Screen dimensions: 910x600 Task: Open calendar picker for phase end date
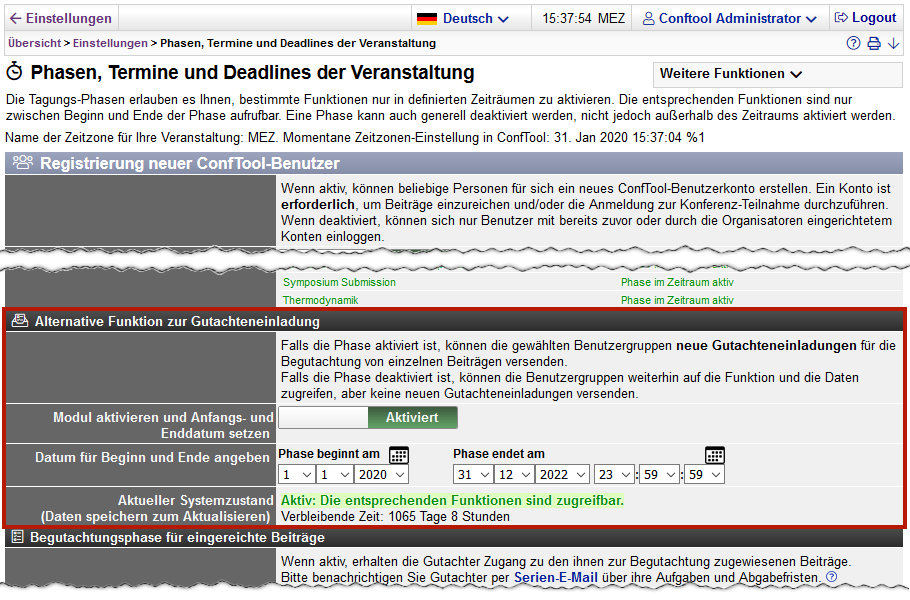coord(714,455)
